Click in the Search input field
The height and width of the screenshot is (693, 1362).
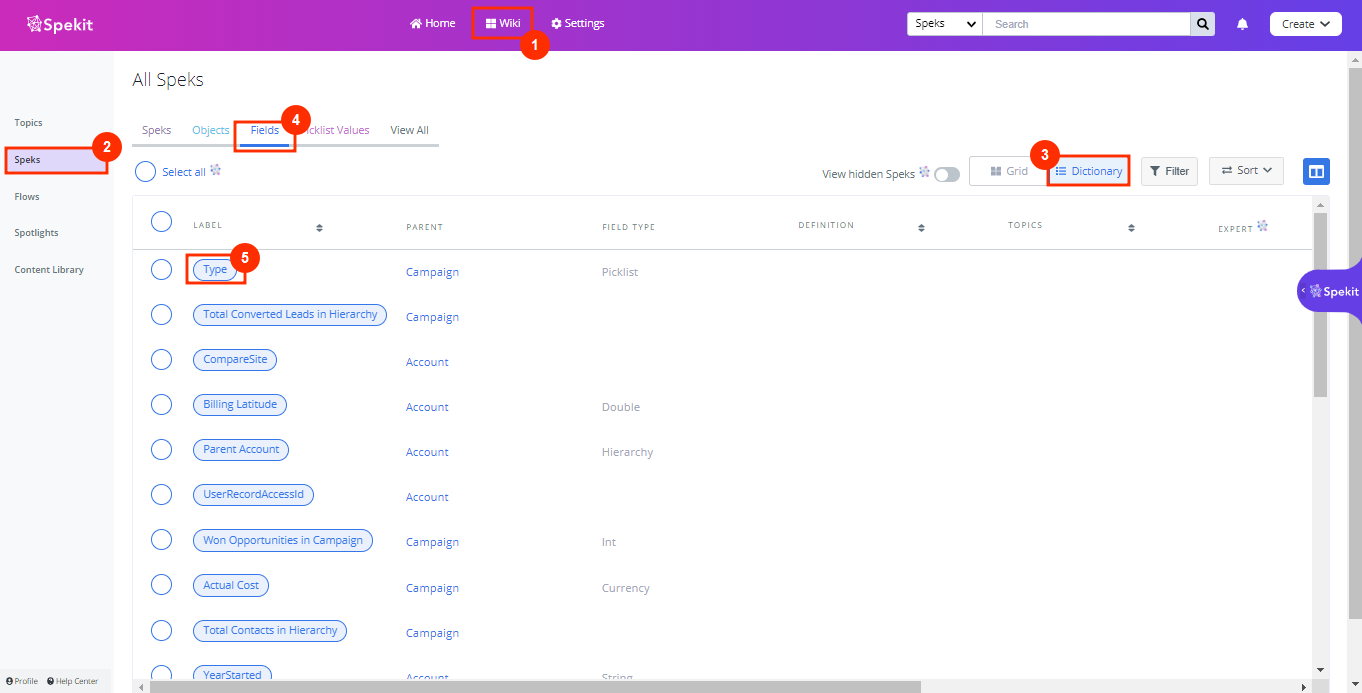coord(1086,24)
